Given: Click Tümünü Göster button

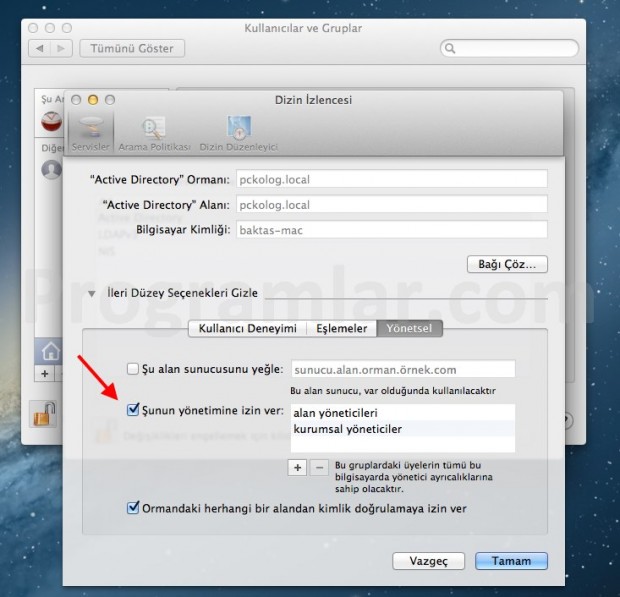Looking at the screenshot, I should point(132,48).
